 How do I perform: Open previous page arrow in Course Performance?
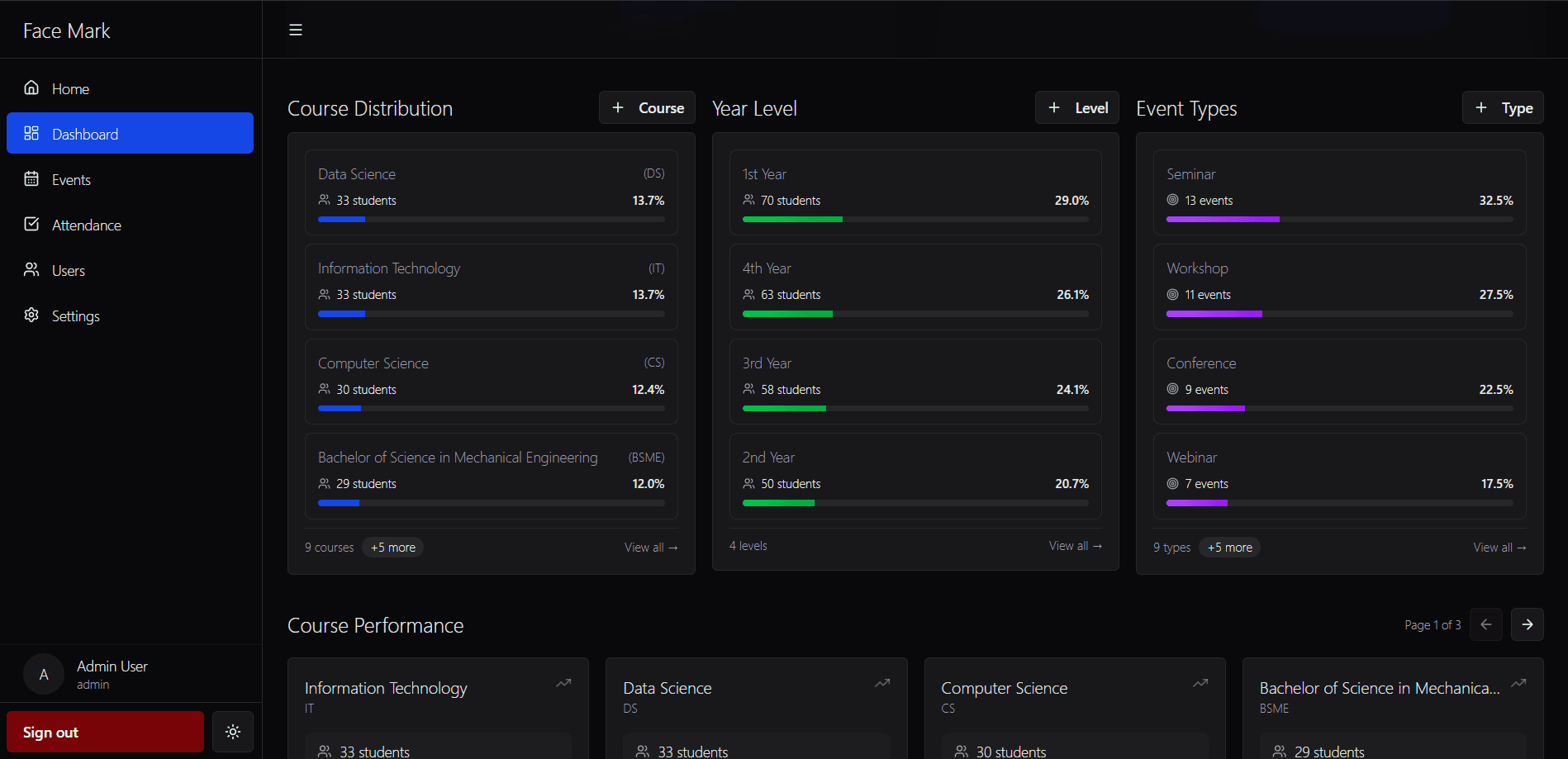[1486, 624]
